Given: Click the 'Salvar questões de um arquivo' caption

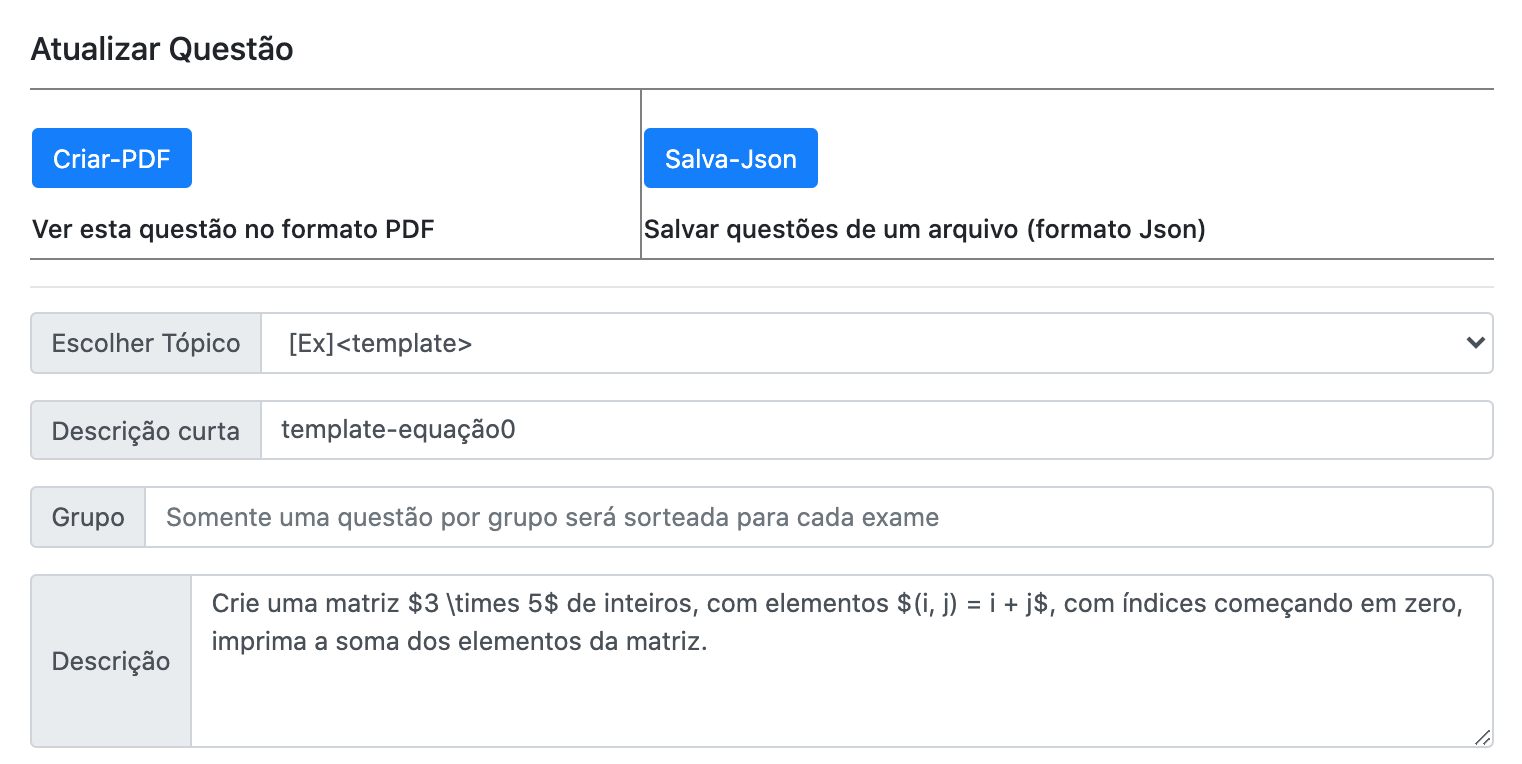Looking at the screenshot, I should coord(924,229).
